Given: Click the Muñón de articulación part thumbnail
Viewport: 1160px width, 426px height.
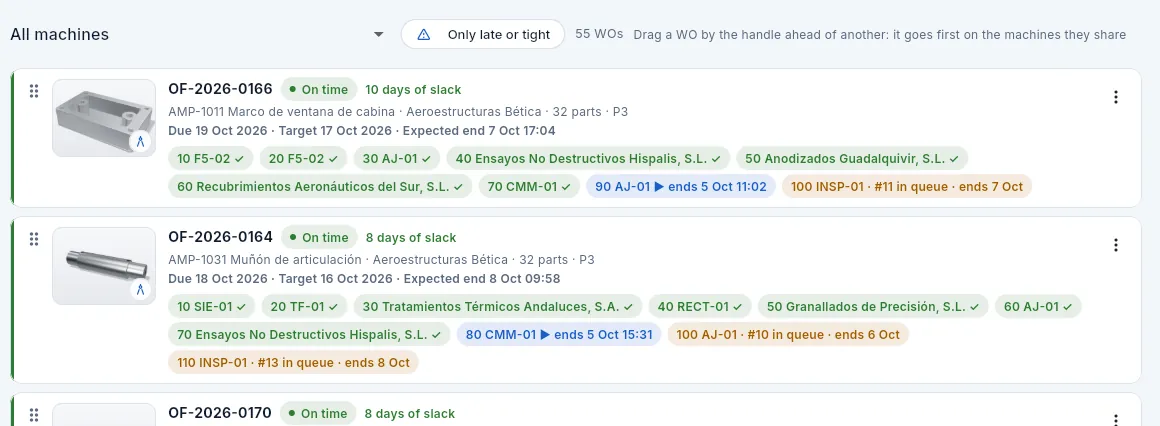Looking at the screenshot, I should coord(104,266).
